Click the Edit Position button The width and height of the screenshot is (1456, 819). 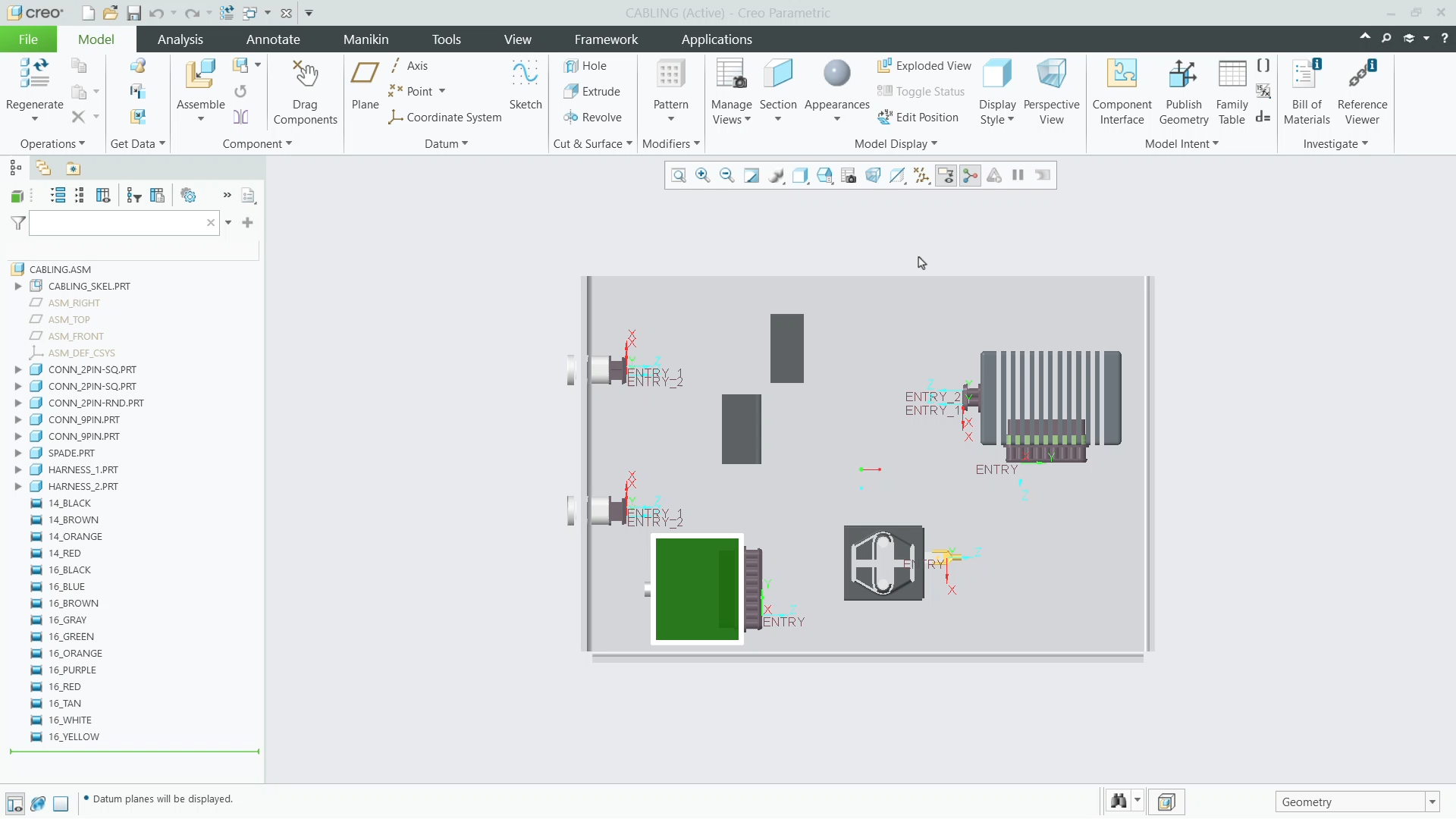(x=918, y=118)
